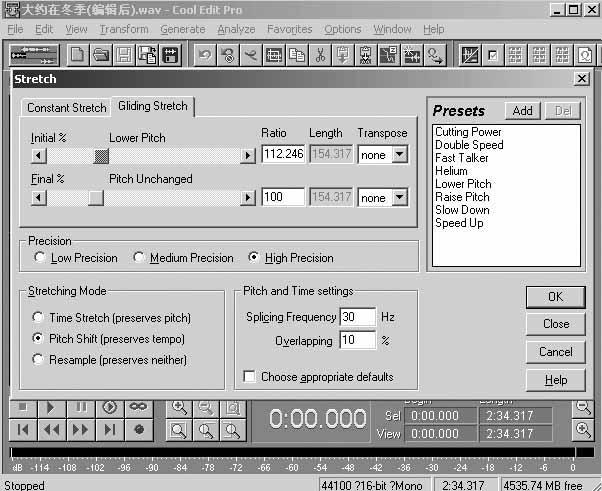Open the Transform menu
This screenshot has width=602, height=491.
[x=124, y=29]
